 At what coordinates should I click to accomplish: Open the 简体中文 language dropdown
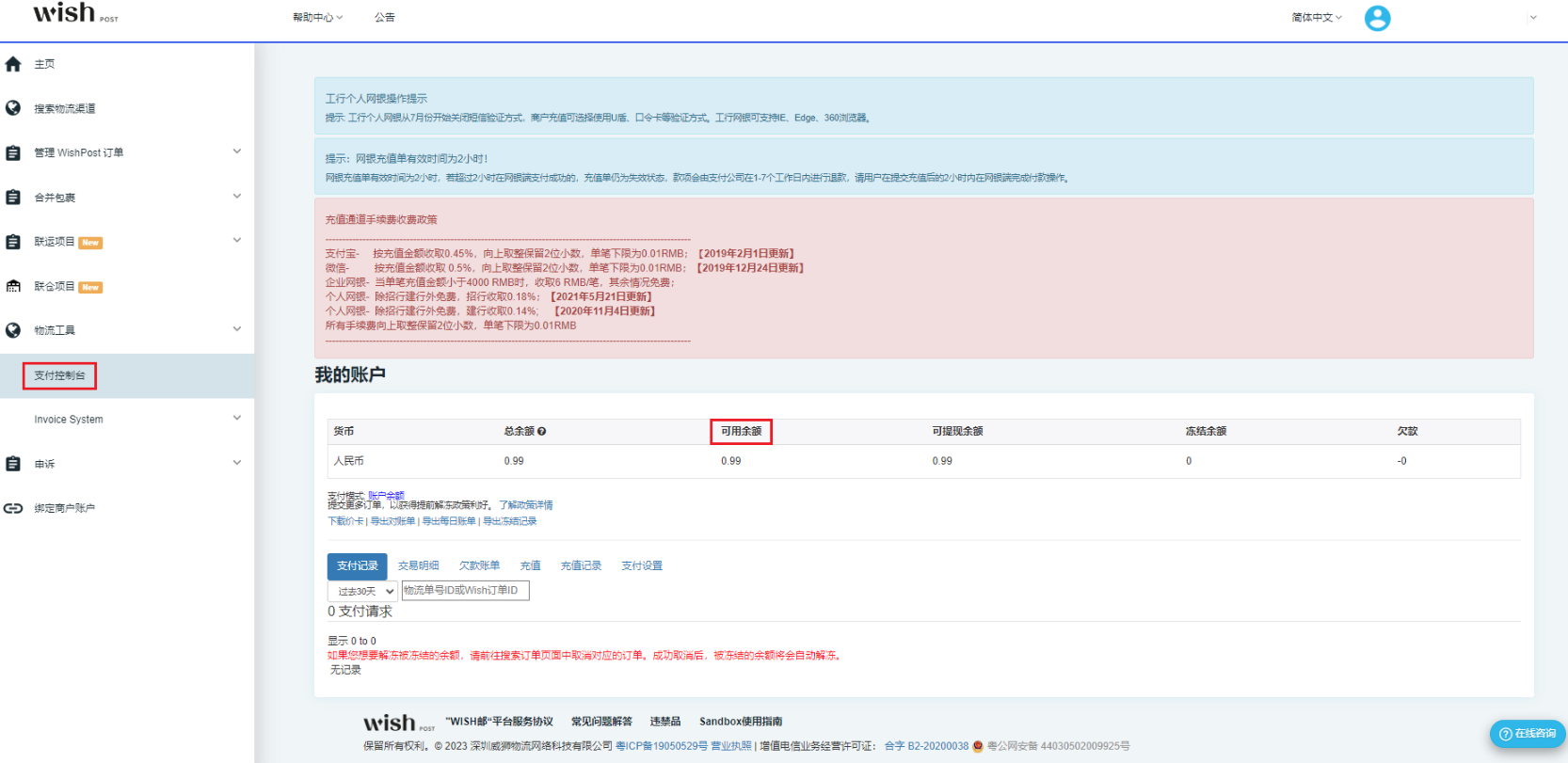(1317, 18)
